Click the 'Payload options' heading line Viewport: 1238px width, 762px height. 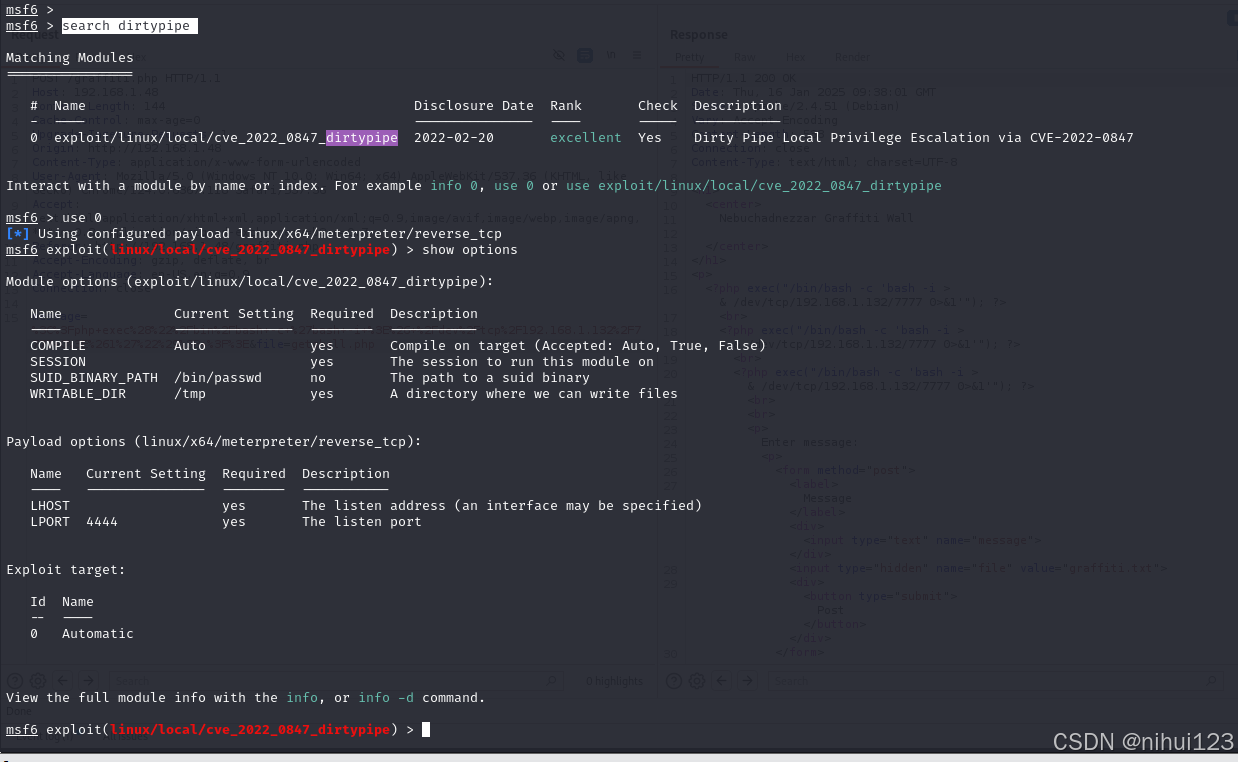(214, 441)
